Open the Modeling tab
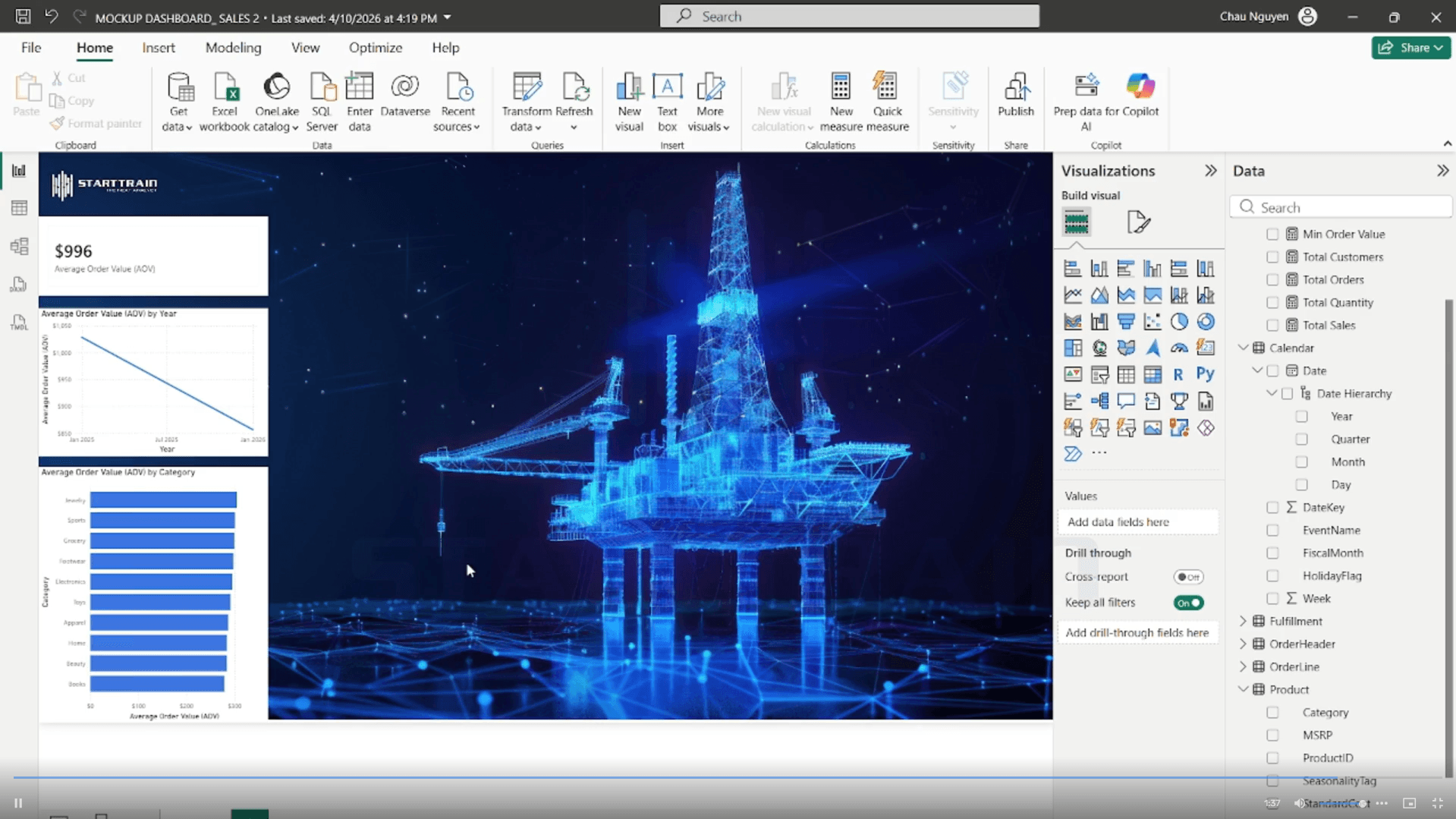1456x819 pixels. click(x=233, y=48)
